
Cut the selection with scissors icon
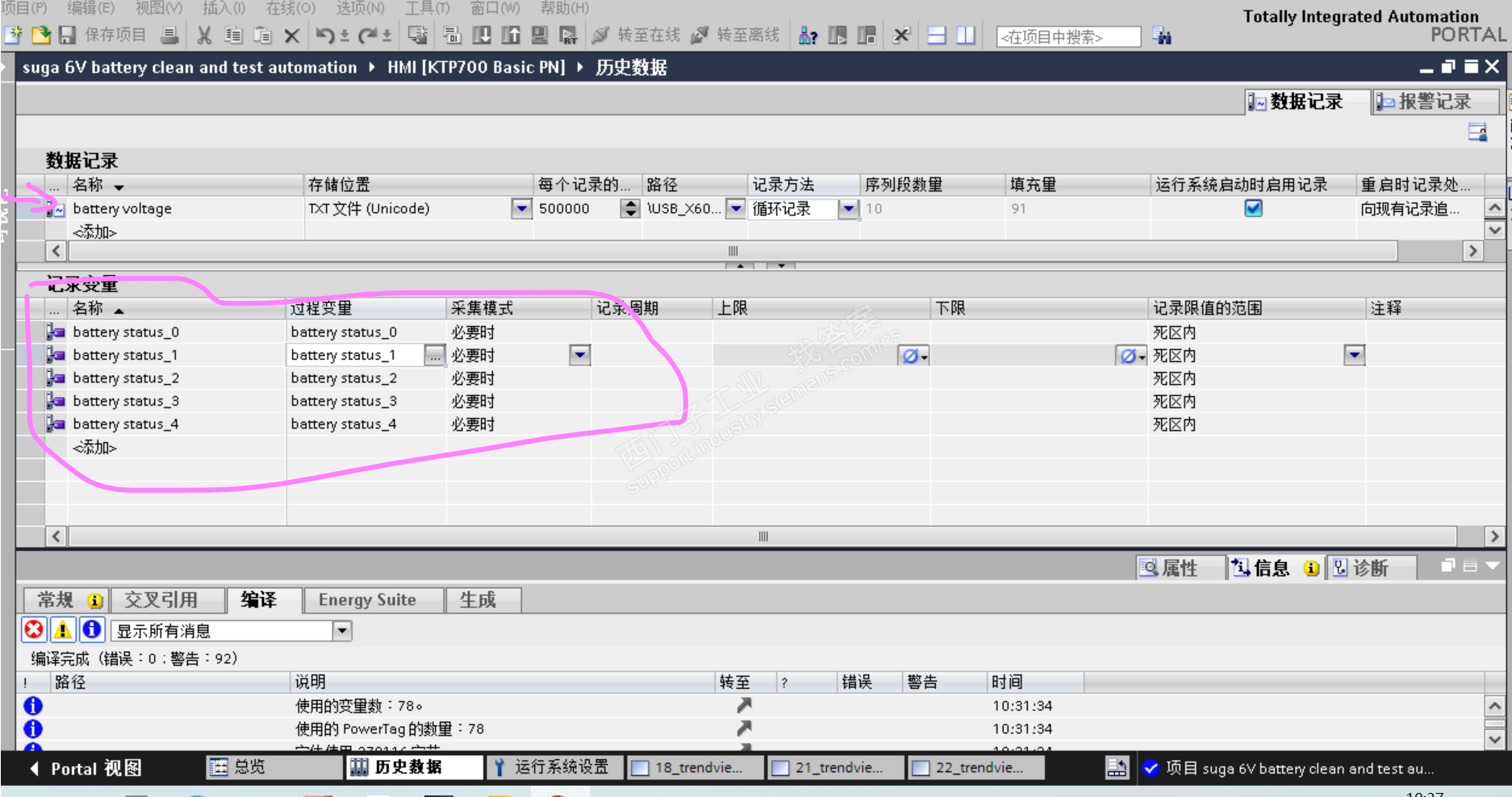click(x=204, y=35)
